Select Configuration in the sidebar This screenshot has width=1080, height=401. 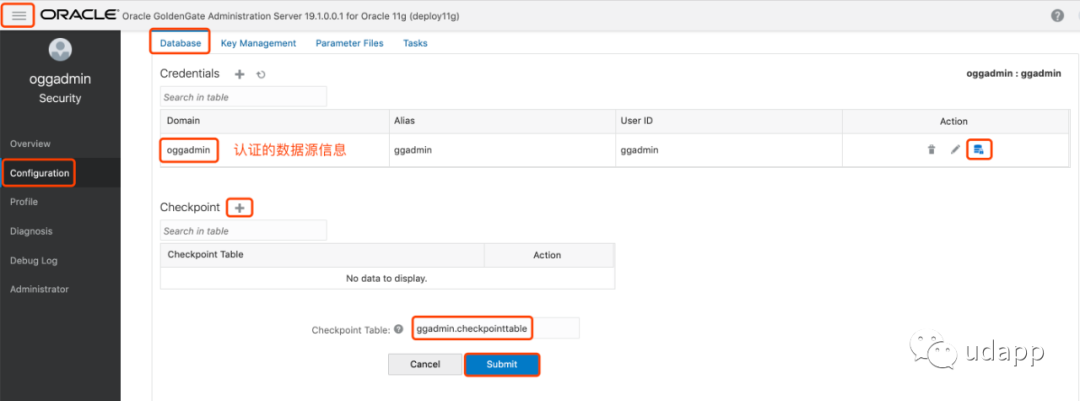(40, 173)
